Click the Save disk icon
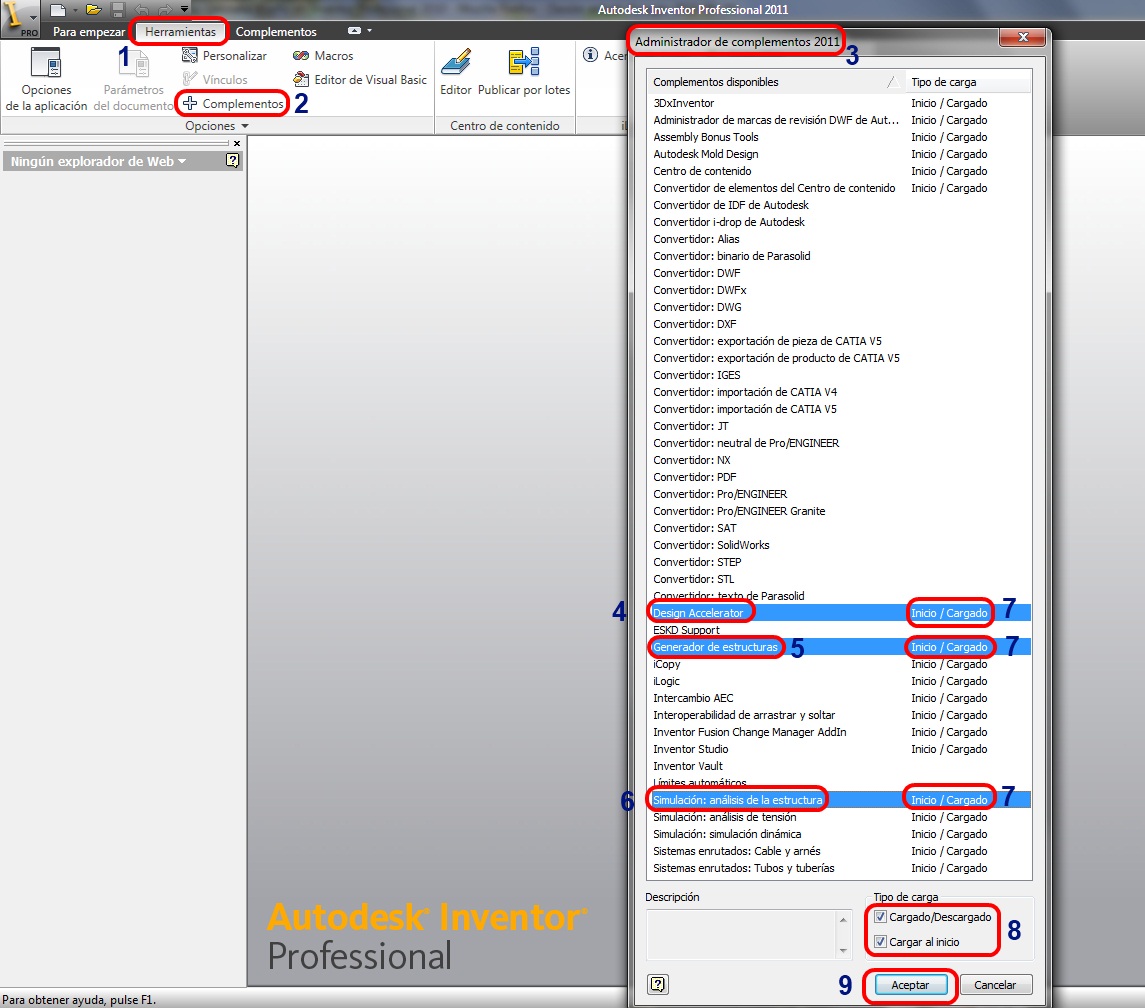Screen dimensions: 1145x1008 coord(118,10)
